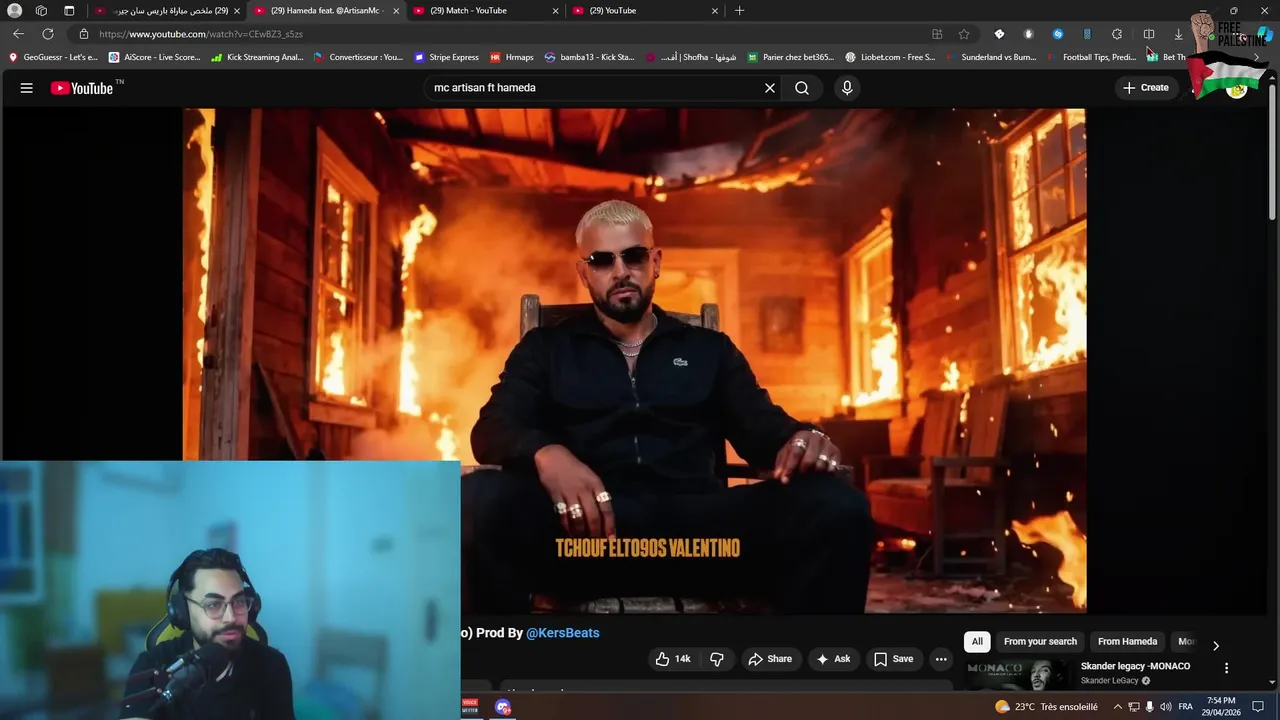Open the YouTube hamburger guide menu
The height and width of the screenshot is (720, 1280).
click(x=27, y=88)
